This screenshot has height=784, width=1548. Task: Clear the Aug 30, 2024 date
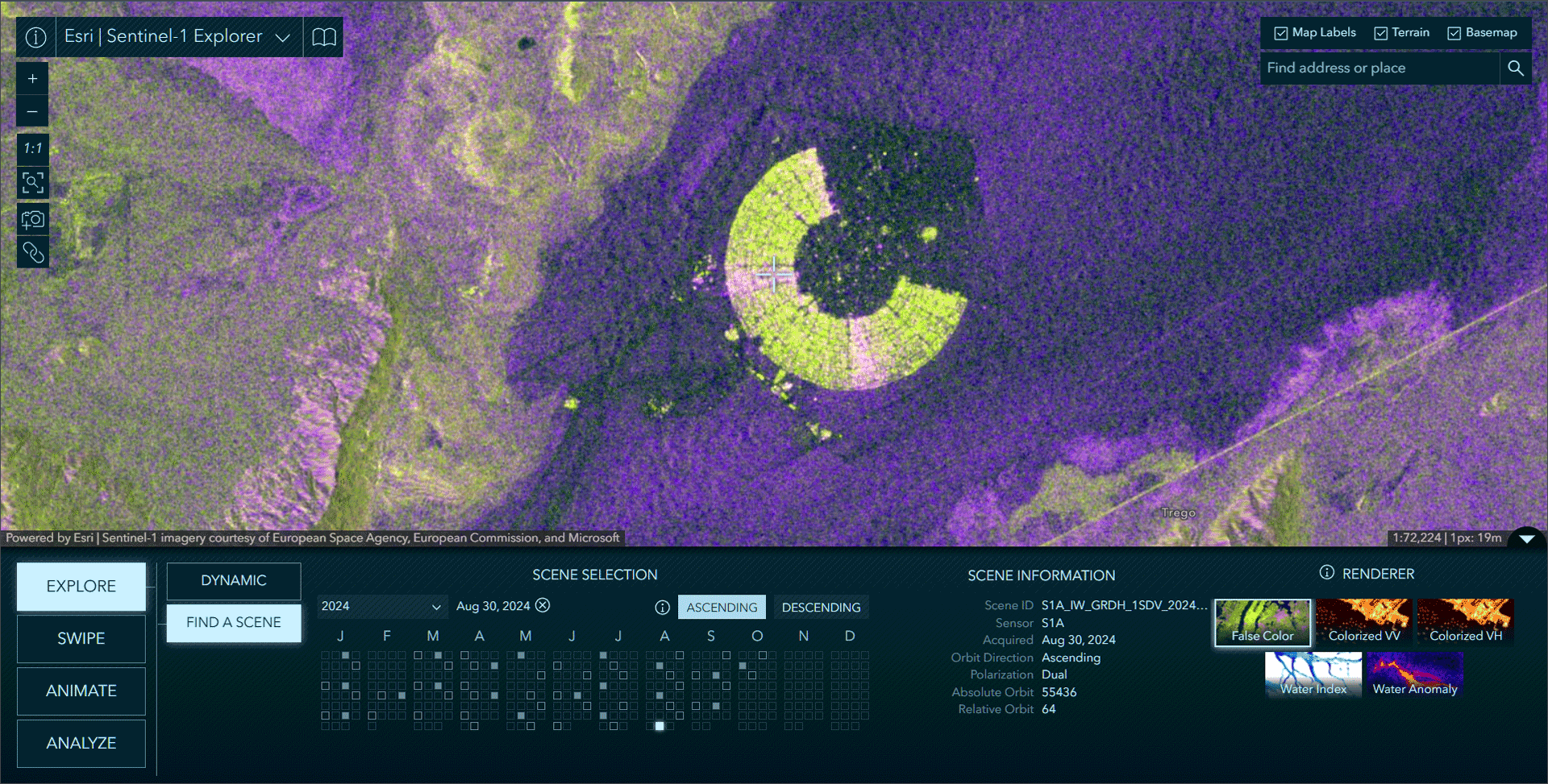coord(543,605)
